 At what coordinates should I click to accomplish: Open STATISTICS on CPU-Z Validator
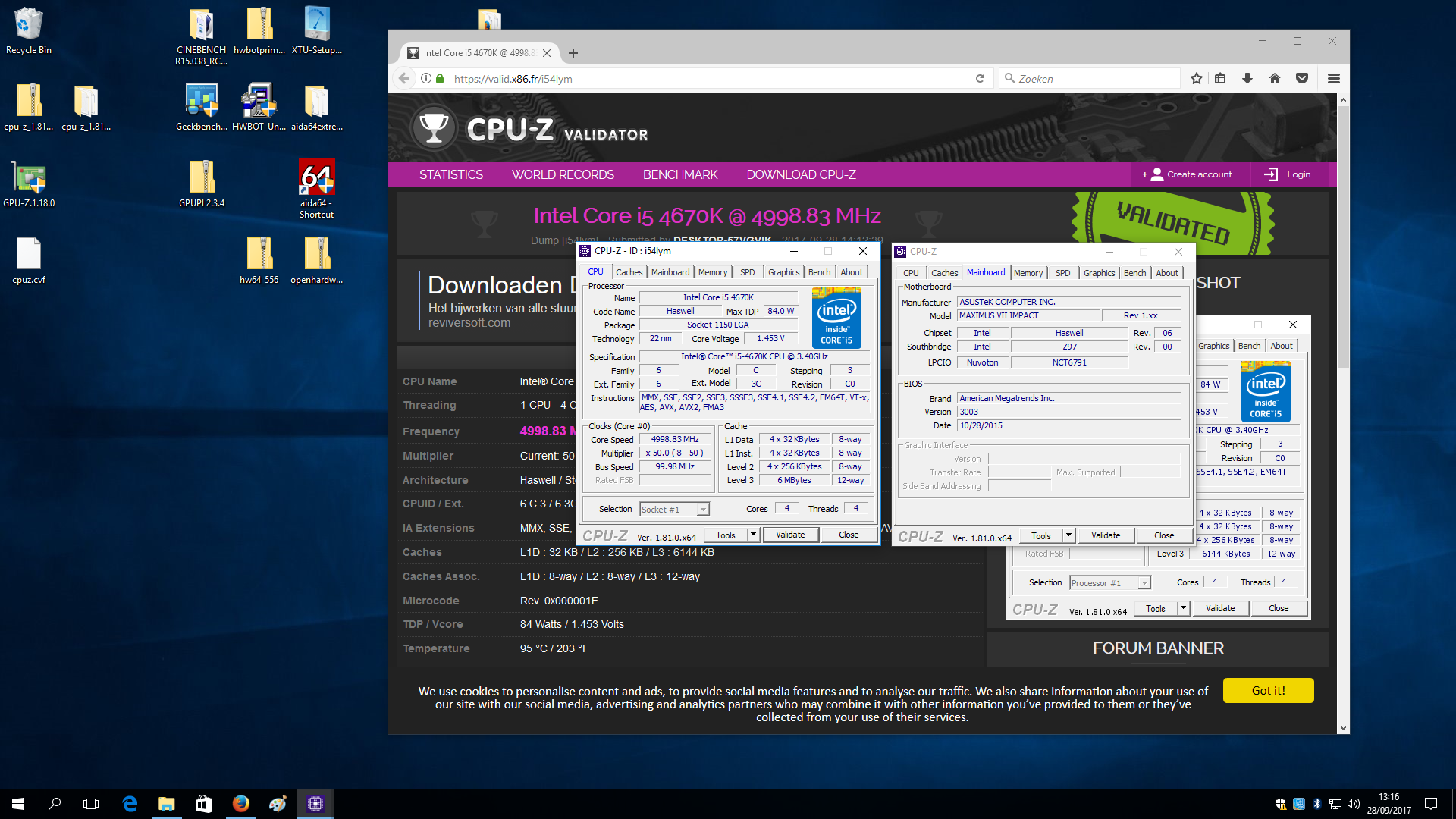tap(451, 174)
